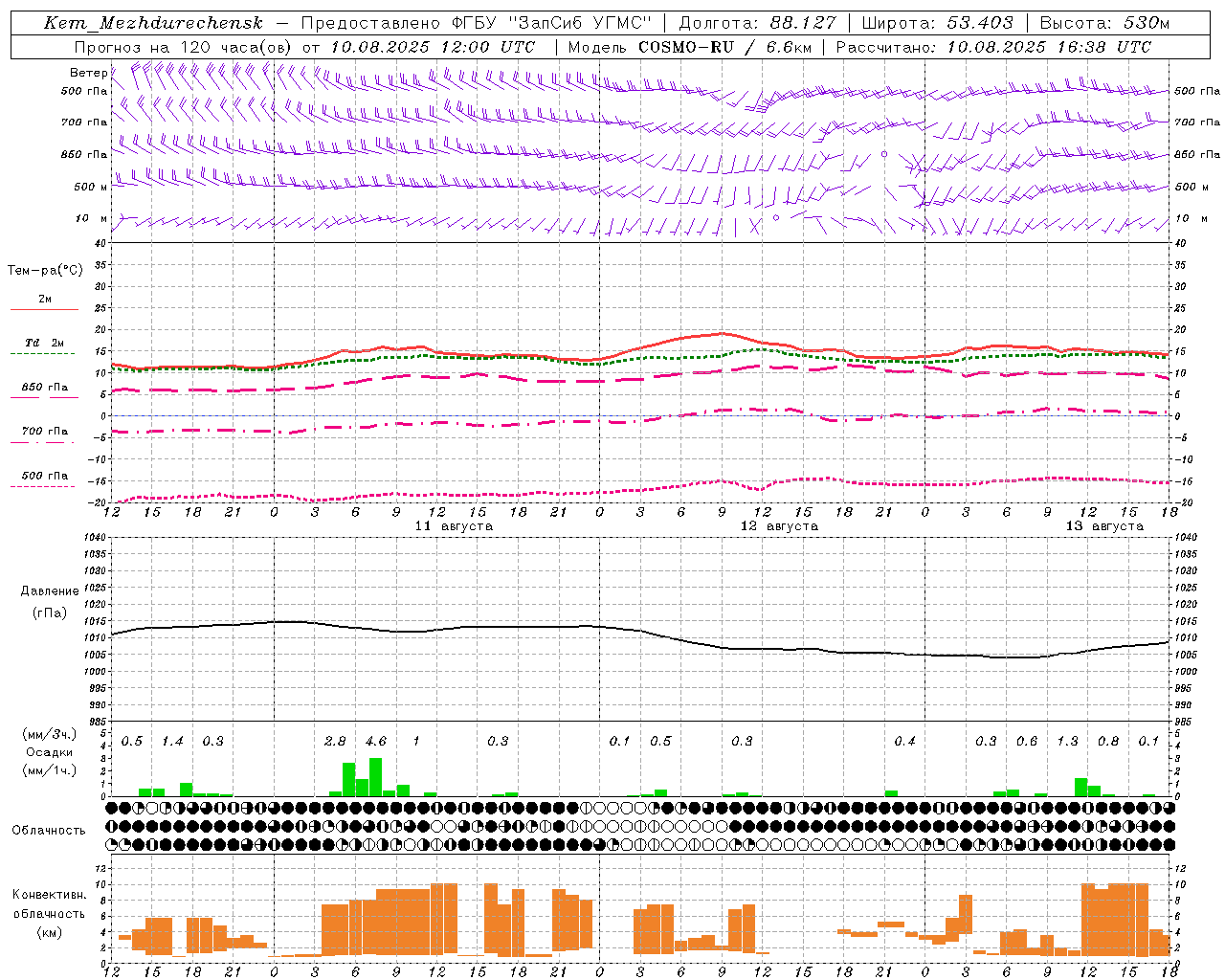Click the 'Ветер' wind panel label
1225x980 pixels.
[88, 73]
